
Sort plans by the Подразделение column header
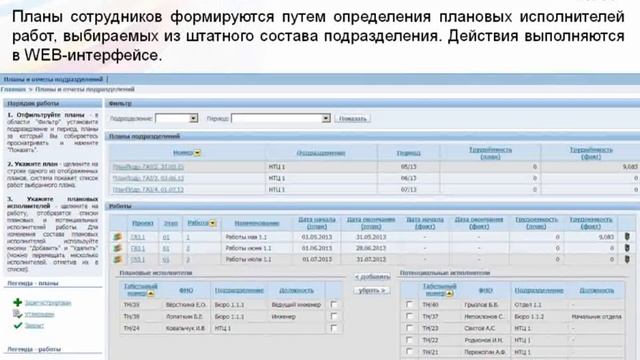pos(321,153)
